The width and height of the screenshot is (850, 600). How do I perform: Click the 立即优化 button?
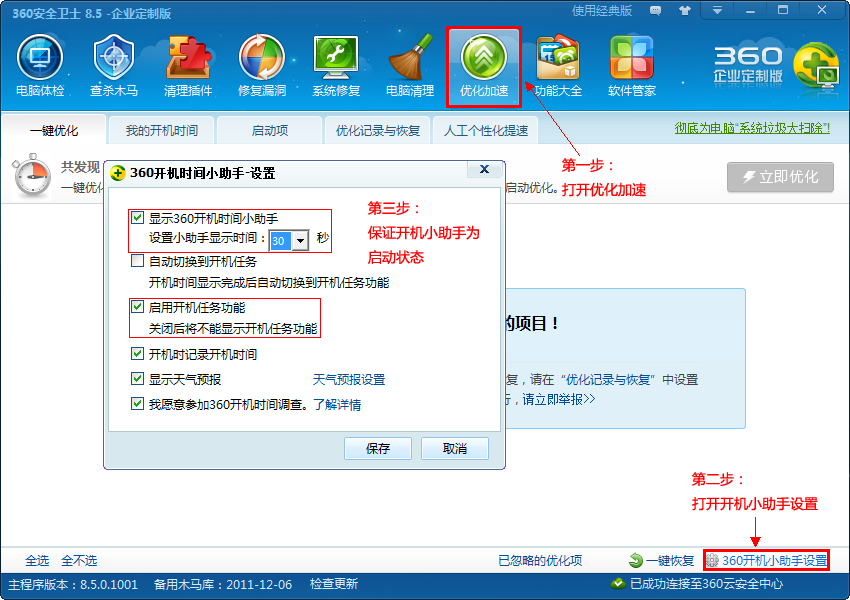780,177
